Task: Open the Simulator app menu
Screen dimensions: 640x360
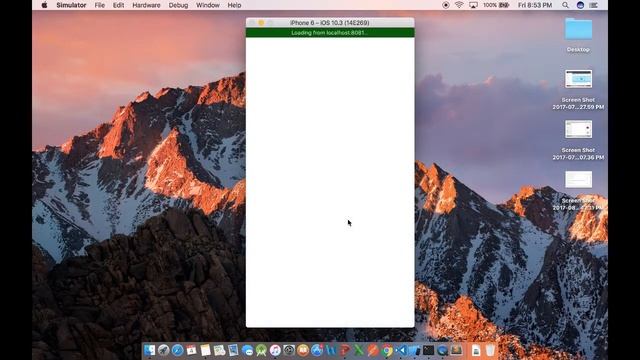Action: (x=71, y=5)
